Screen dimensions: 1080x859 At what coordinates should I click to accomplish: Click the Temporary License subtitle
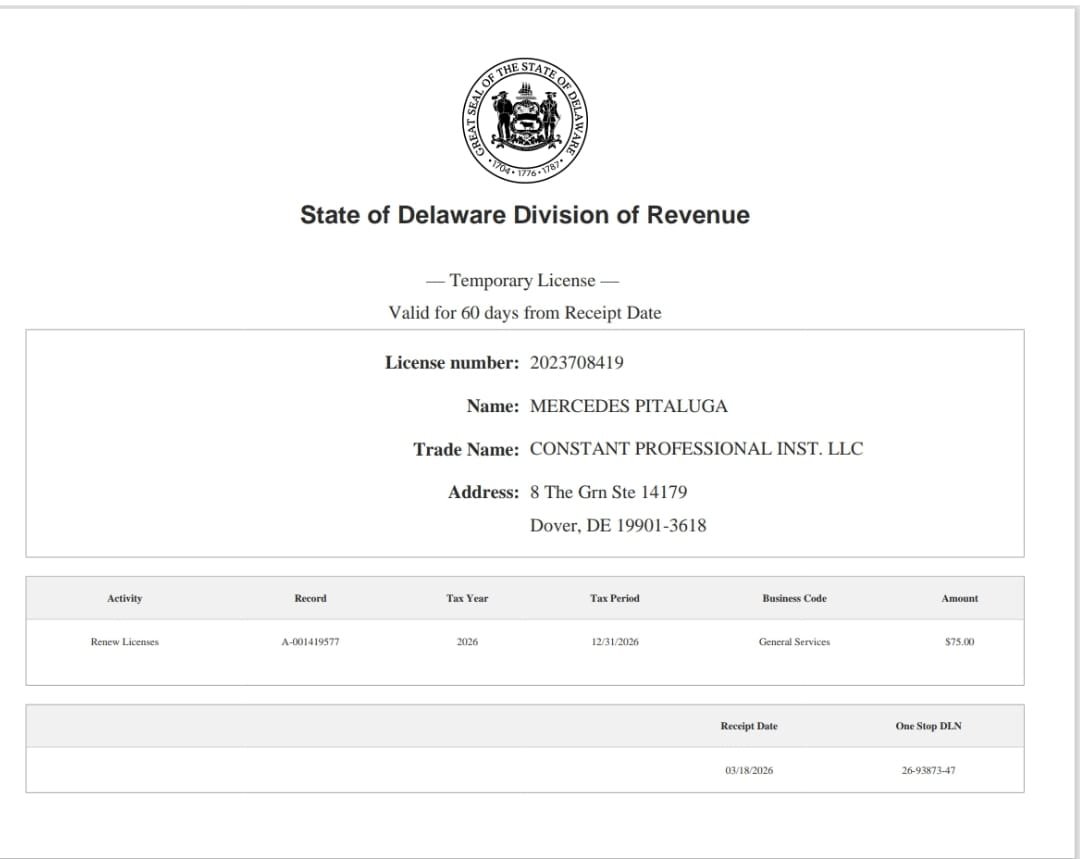tap(525, 281)
